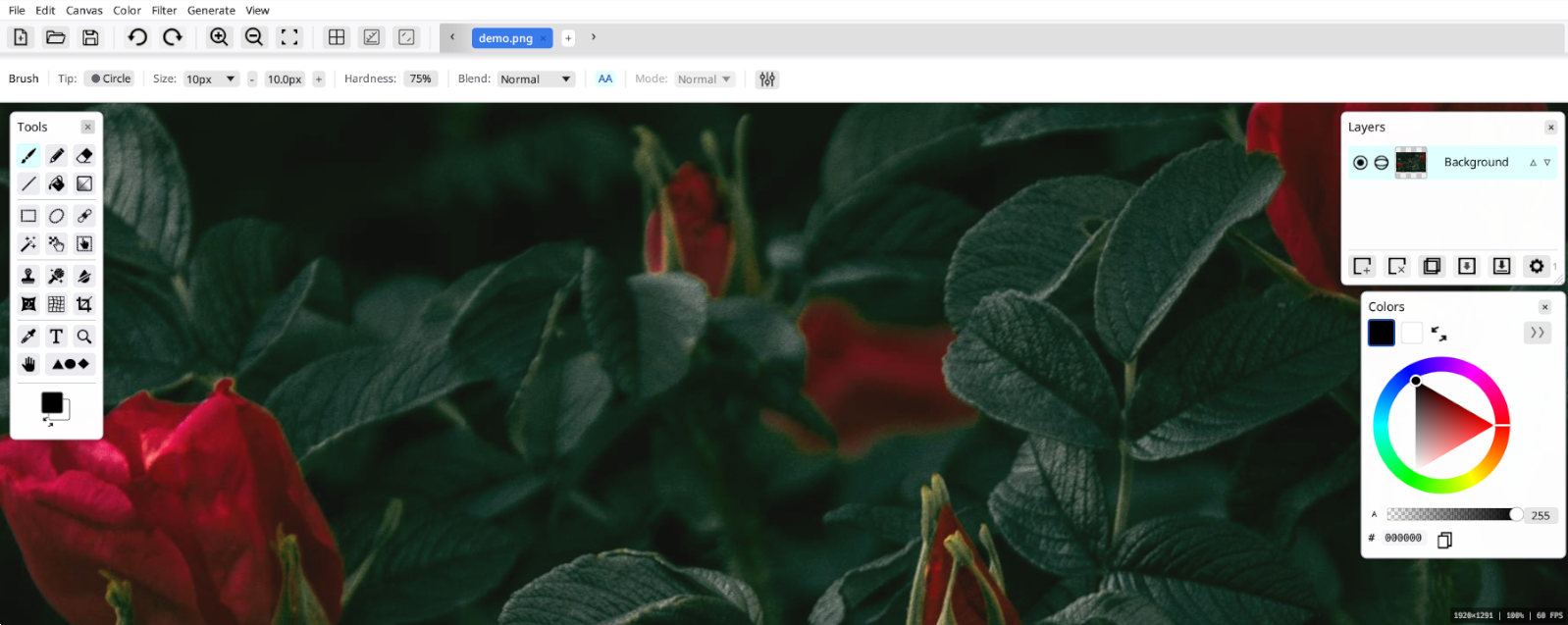This screenshot has height=625, width=1568.
Task: Select the Hand pan tool
Action: click(x=28, y=364)
